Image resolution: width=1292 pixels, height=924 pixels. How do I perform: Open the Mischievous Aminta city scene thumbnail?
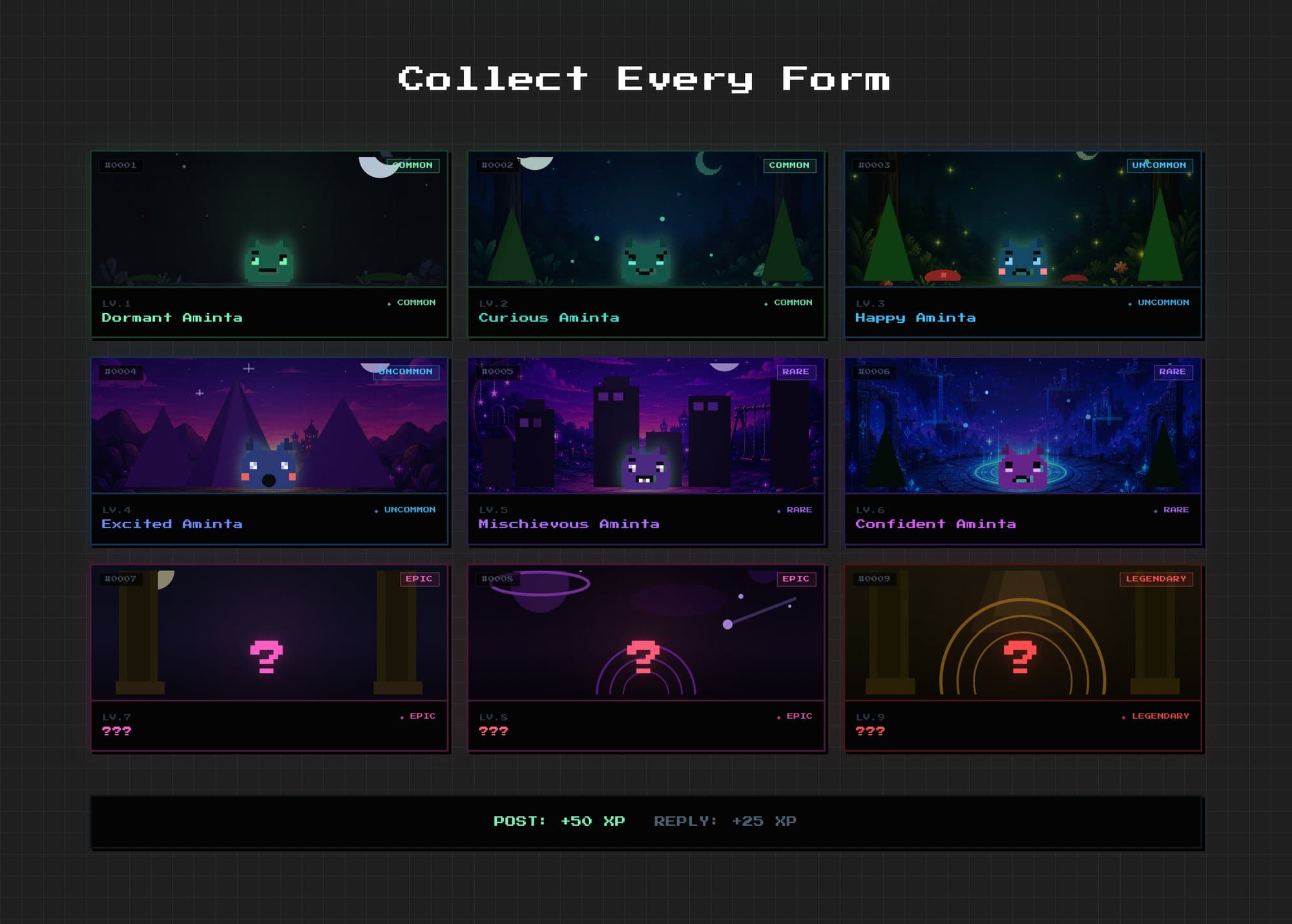point(645,426)
